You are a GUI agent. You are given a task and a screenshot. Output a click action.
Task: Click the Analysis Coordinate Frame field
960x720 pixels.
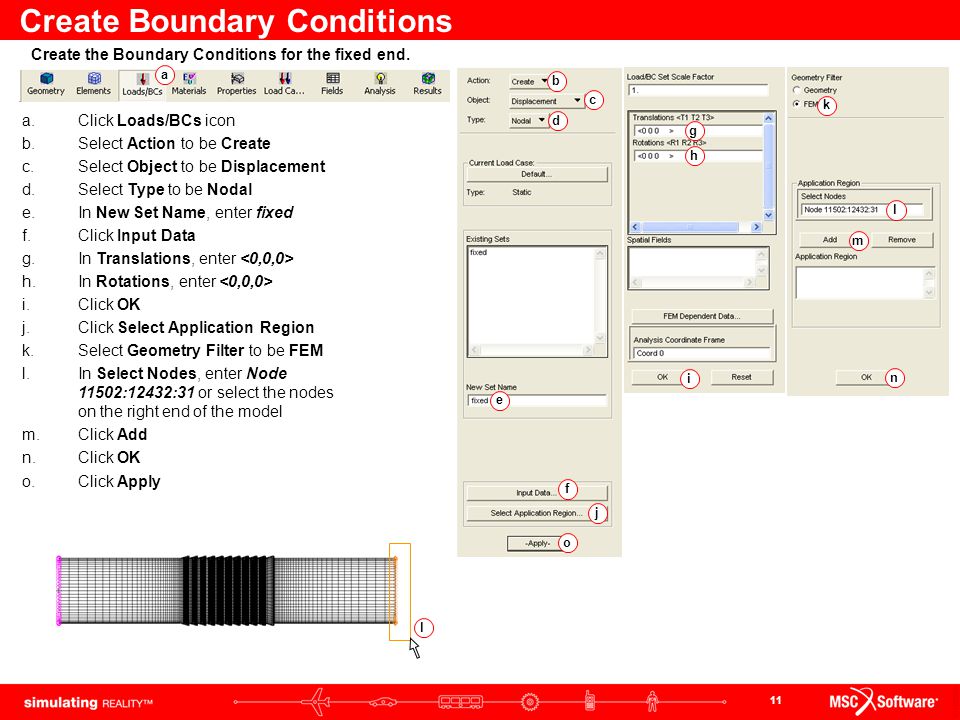pos(702,353)
